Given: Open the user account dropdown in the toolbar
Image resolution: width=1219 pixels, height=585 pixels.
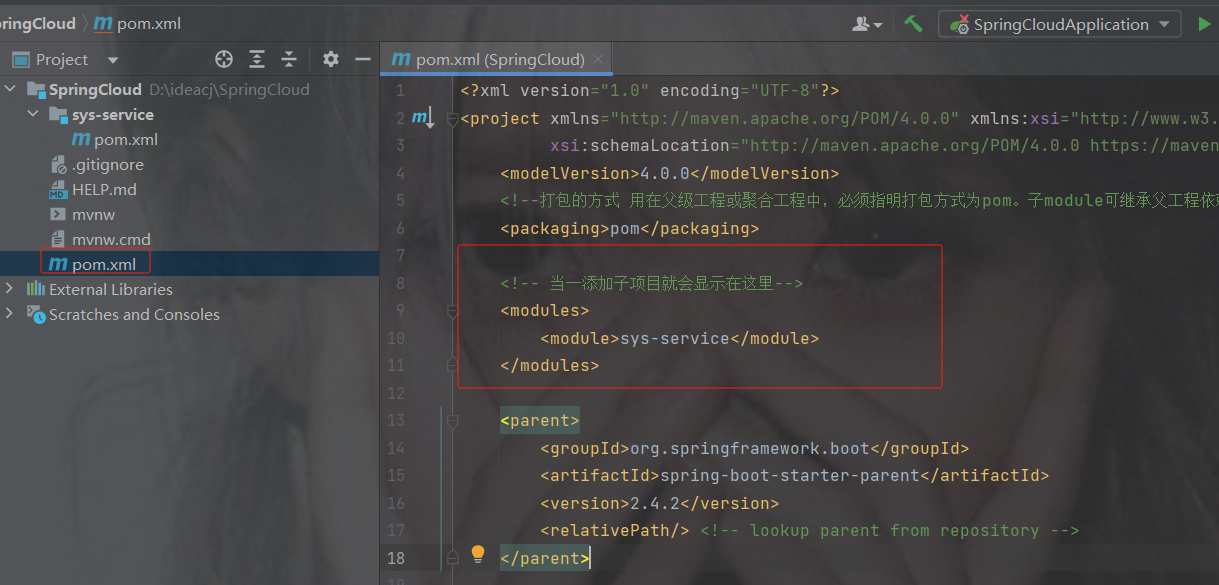Looking at the screenshot, I should click(867, 24).
